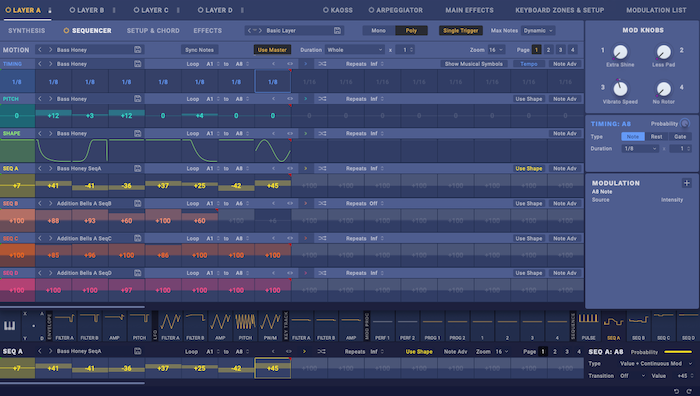The image size is (700, 396).
Task: Click the Tempo button in TIMING lane
Action: pyautogui.click(x=529, y=64)
